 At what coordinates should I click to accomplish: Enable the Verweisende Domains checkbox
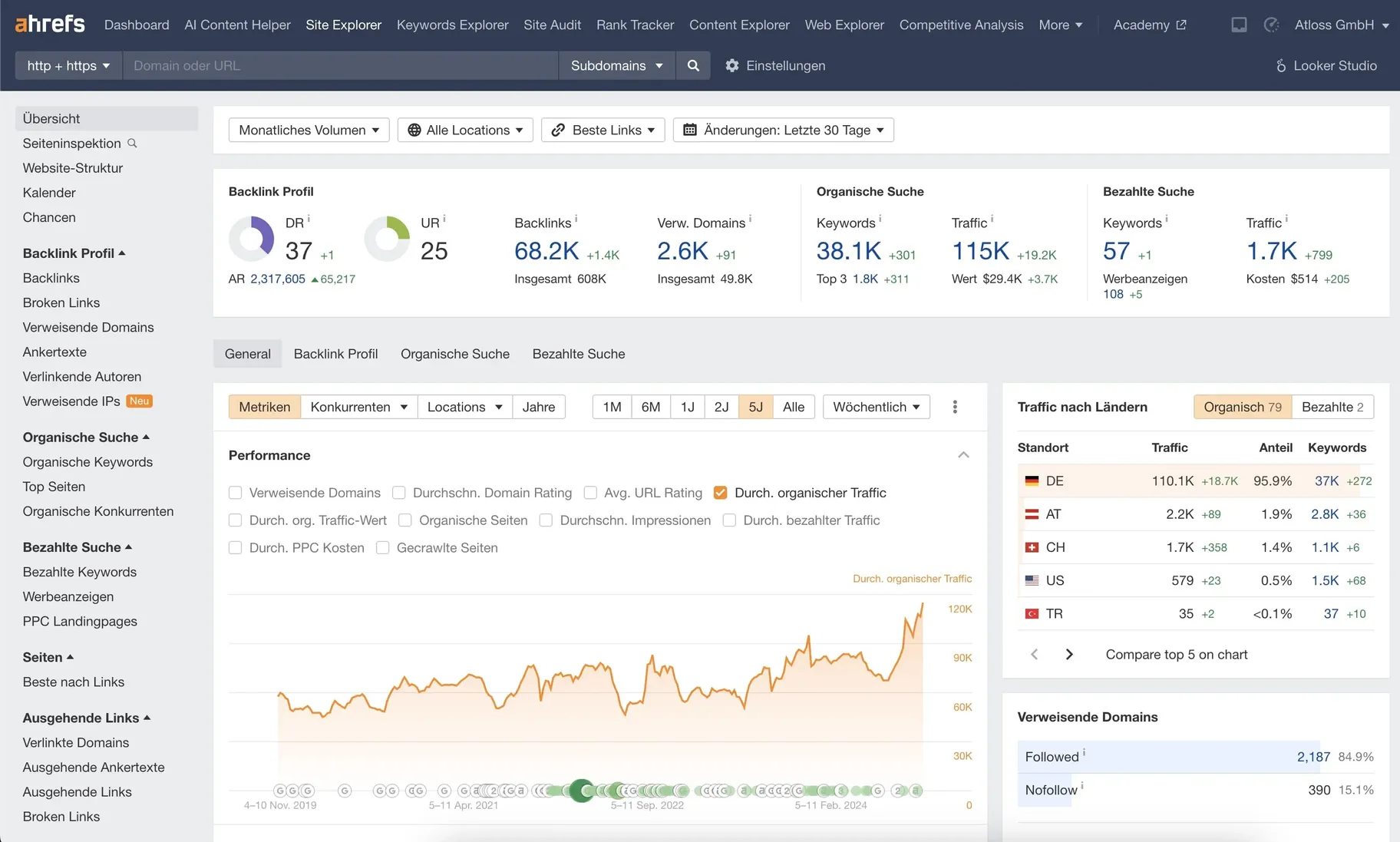point(236,493)
